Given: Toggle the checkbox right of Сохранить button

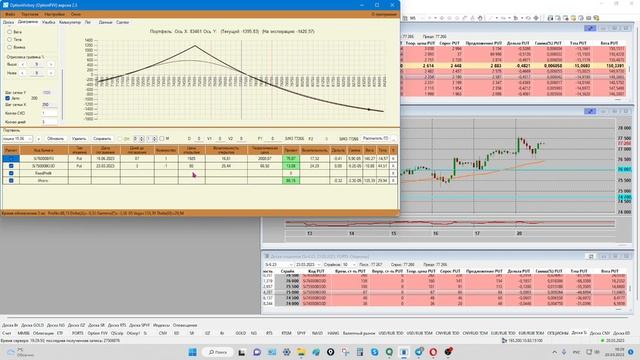Looking at the screenshot, I should (x=120, y=139).
